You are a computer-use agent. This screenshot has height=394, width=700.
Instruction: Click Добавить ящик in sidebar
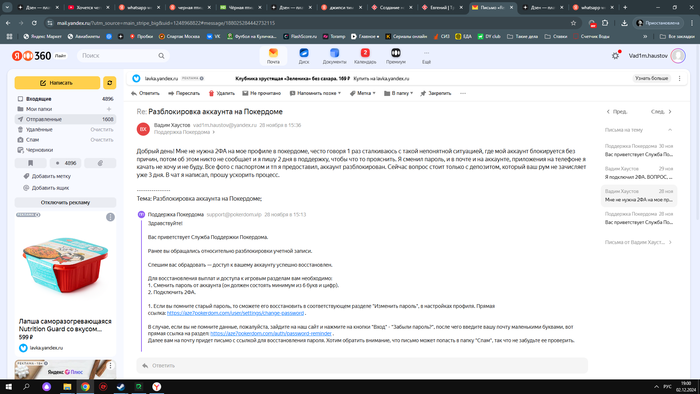pos(46,188)
